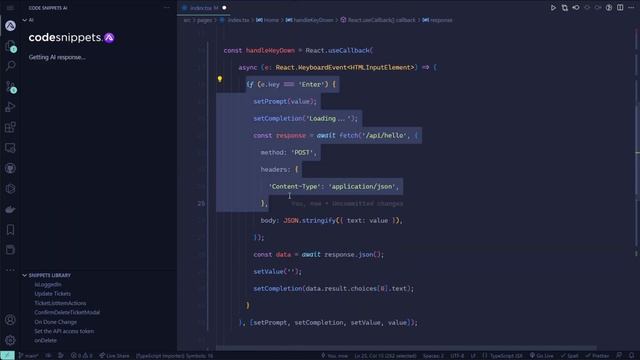Collapse the AI section chevron
The height and width of the screenshot is (360, 640).
click(24, 20)
